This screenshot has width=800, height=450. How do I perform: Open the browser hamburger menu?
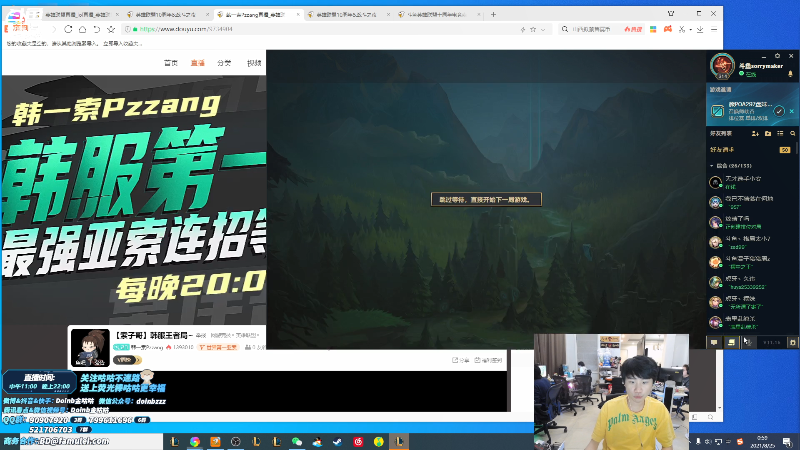714,30
